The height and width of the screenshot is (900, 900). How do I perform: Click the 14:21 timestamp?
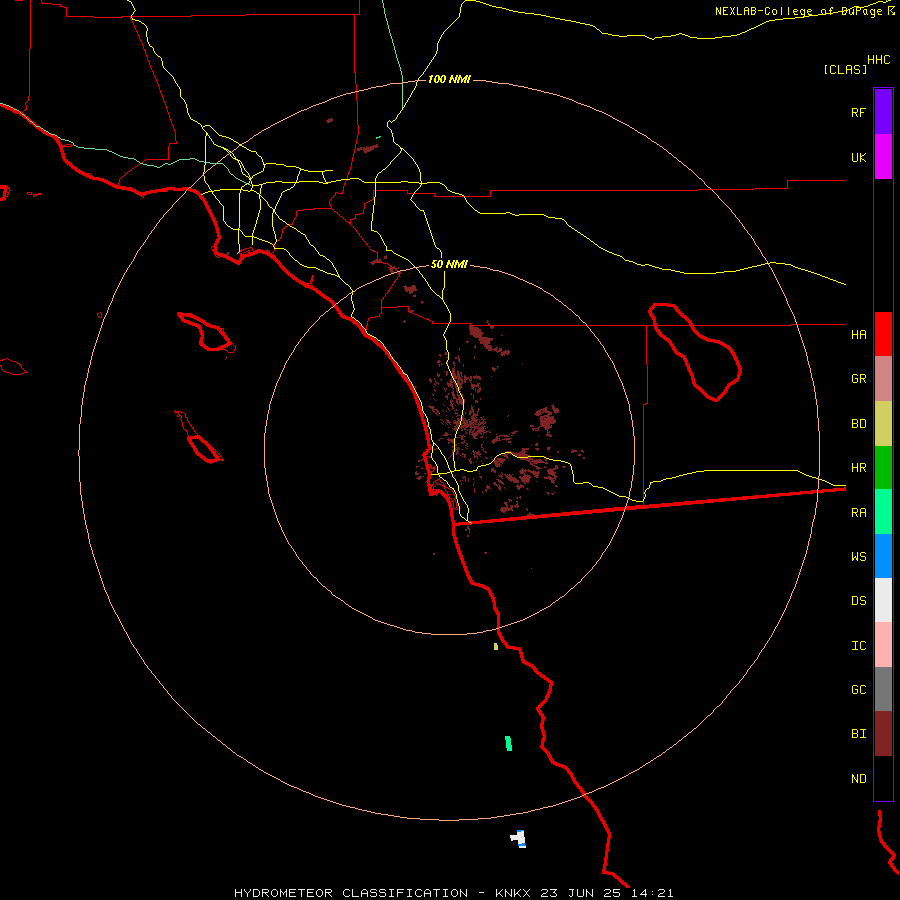651,893
